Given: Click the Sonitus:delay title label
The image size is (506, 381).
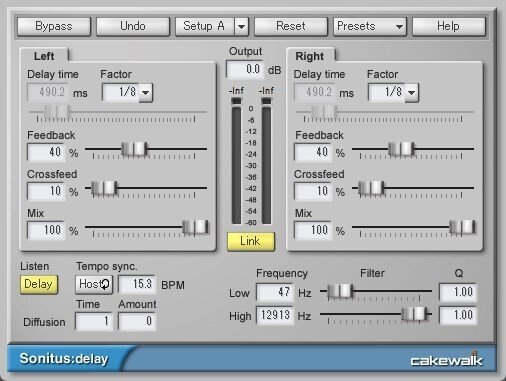Looking at the screenshot, I should coord(64,359).
